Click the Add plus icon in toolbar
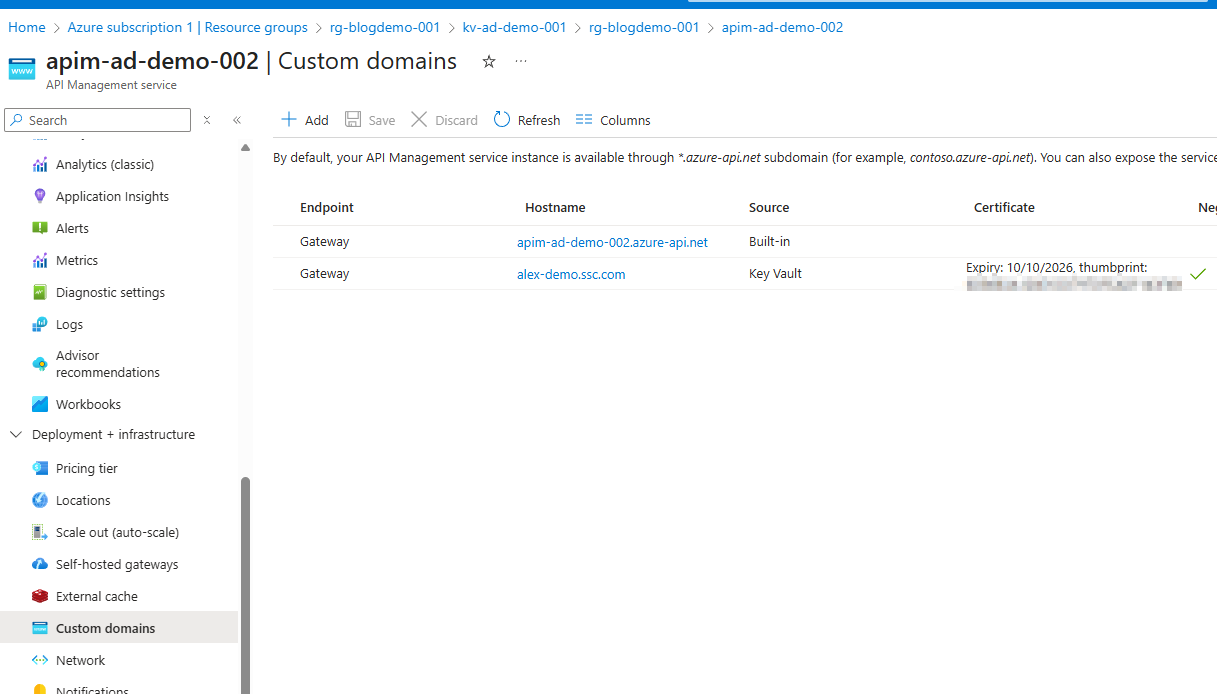 coord(289,120)
